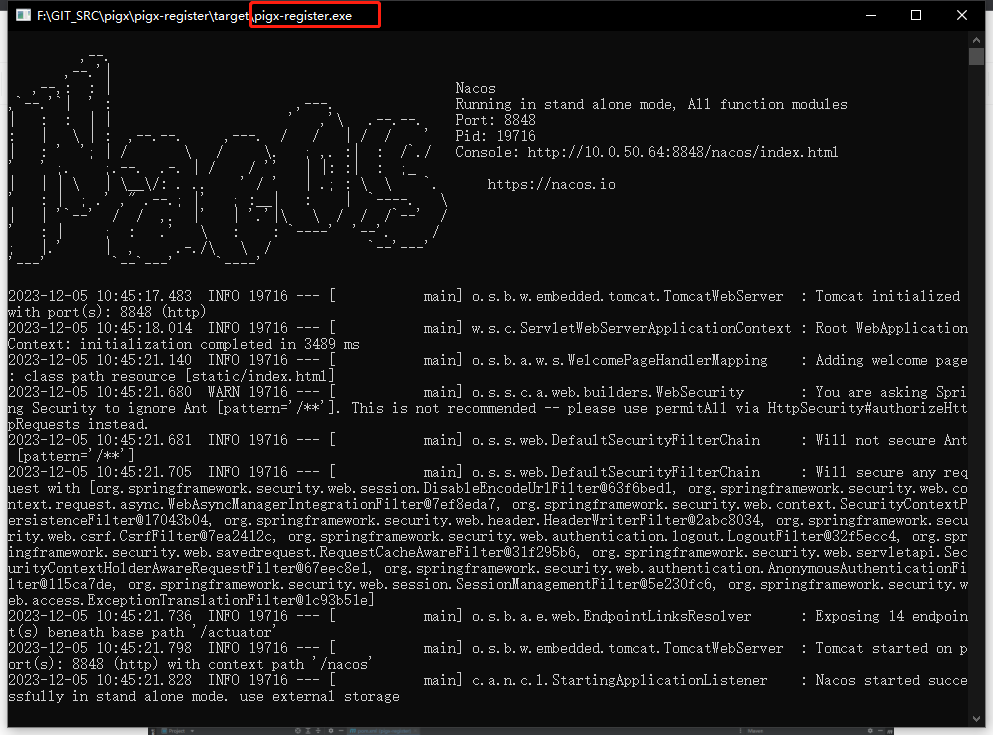Minimize the pigx-register.exe console window
This screenshot has height=735, width=993.
point(871,15)
